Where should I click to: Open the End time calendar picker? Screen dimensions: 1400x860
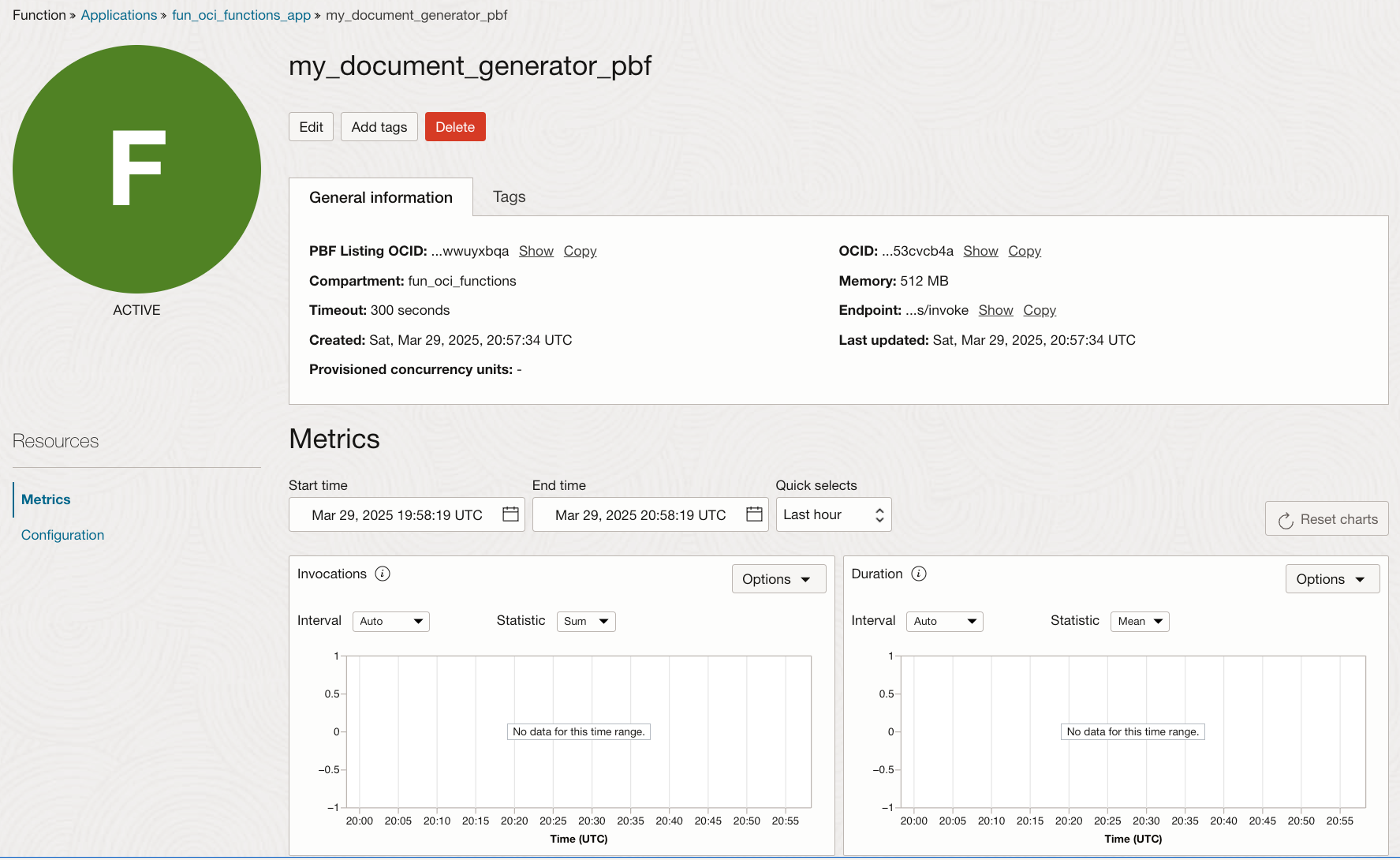pos(754,514)
